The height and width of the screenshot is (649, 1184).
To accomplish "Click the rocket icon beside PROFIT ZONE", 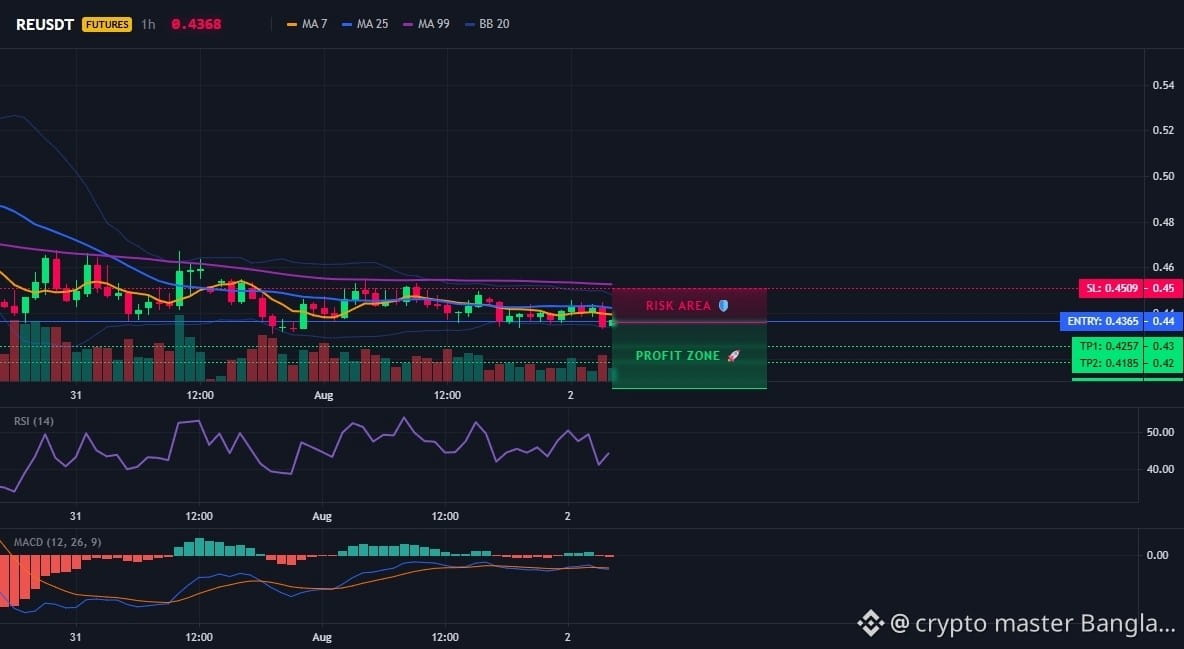I will tap(733, 356).
